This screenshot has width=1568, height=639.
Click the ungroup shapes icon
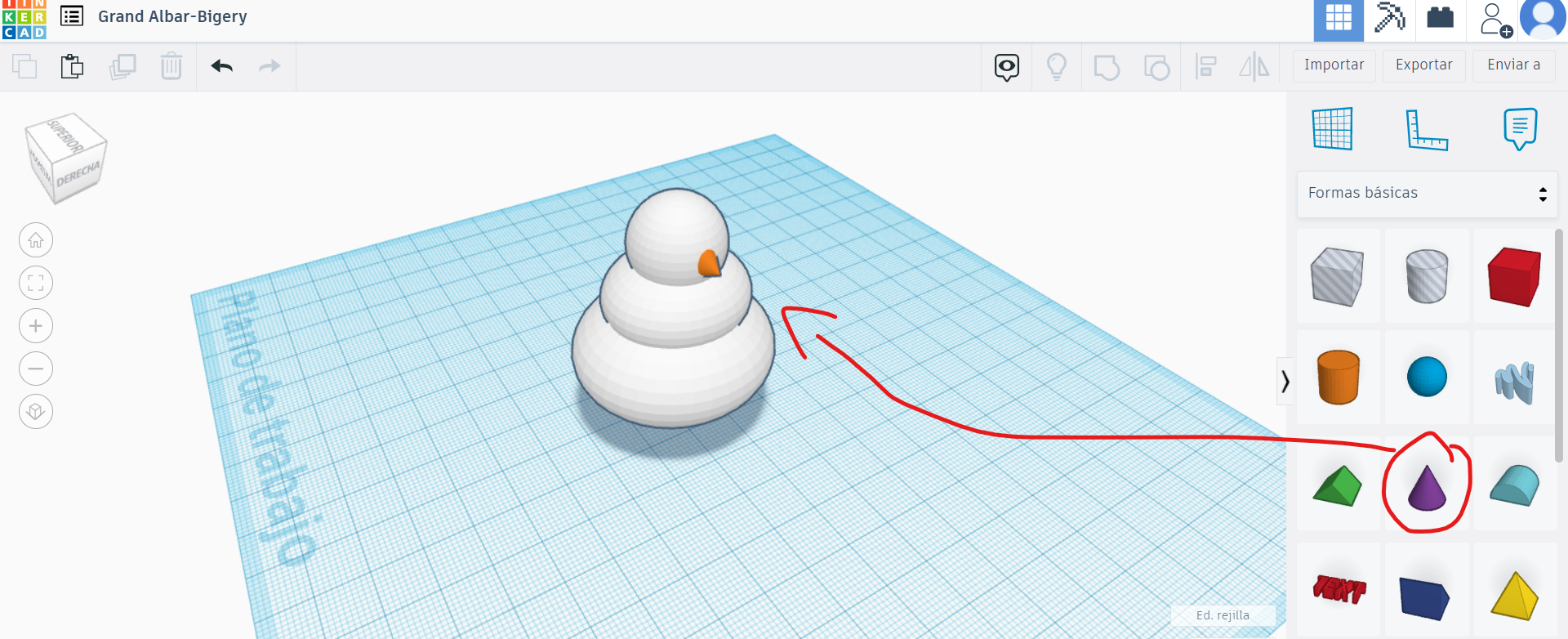click(x=1156, y=67)
